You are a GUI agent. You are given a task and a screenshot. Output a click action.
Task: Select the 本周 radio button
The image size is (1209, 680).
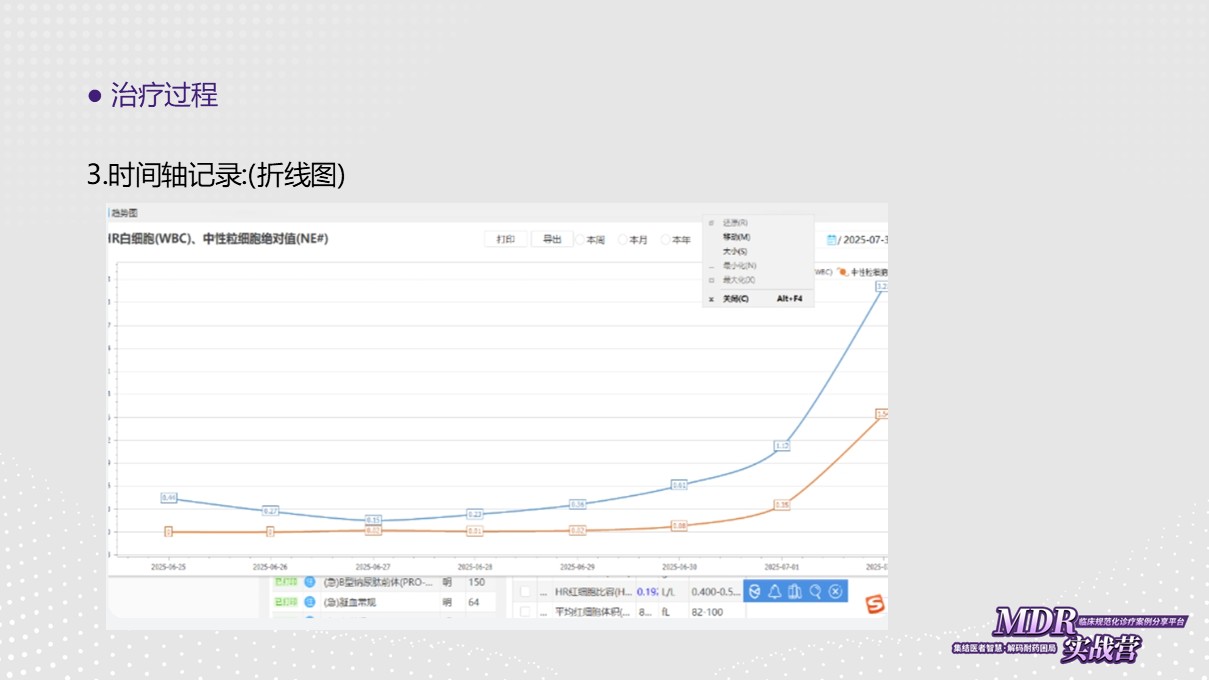[581, 240]
